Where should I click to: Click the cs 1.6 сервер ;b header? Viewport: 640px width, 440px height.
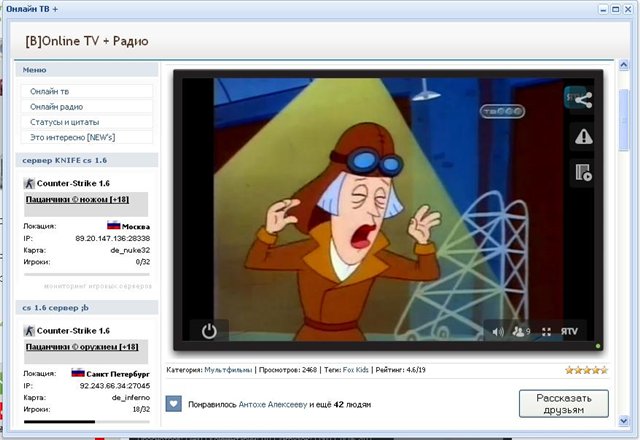click(87, 308)
